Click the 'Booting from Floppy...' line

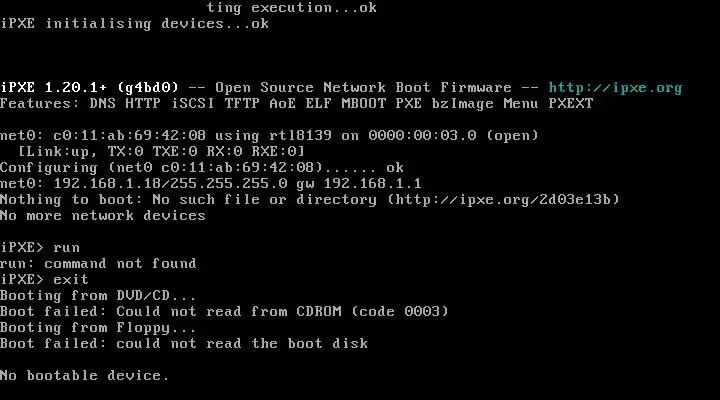[98, 327]
